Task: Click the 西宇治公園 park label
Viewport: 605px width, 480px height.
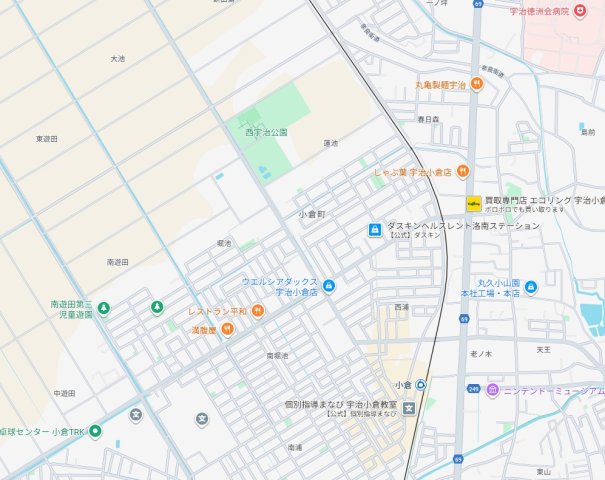Action: pyautogui.click(x=267, y=132)
